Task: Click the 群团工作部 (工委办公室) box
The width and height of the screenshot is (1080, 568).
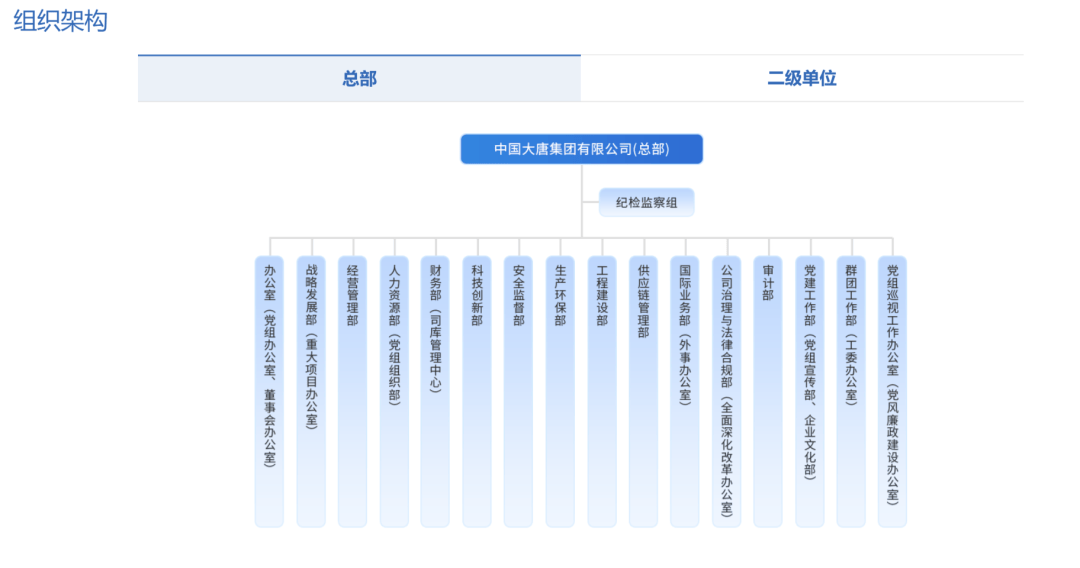Action: (x=851, y=392)
